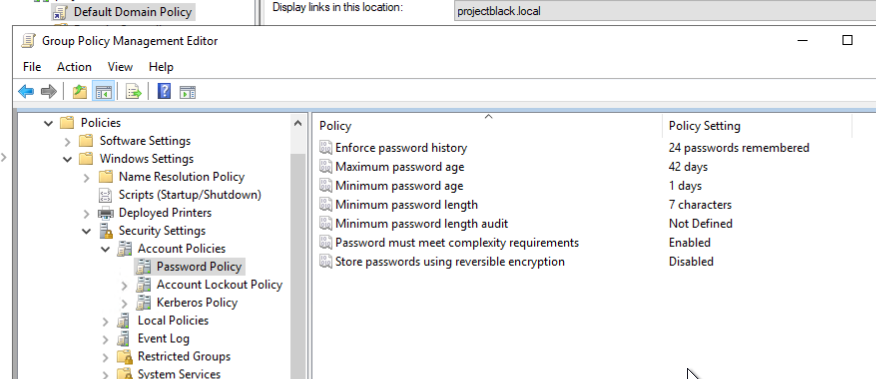
Task: Click the Back arrow toolbar icon
Action: point(26,91)
